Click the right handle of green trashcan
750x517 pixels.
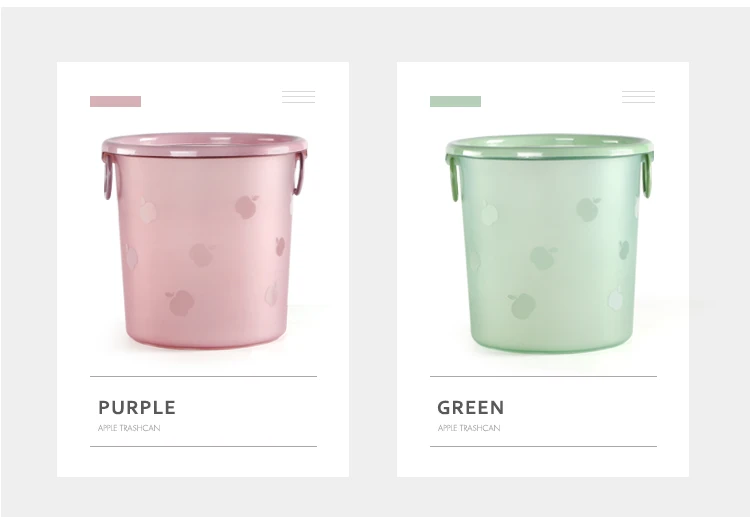pos(647,175)
